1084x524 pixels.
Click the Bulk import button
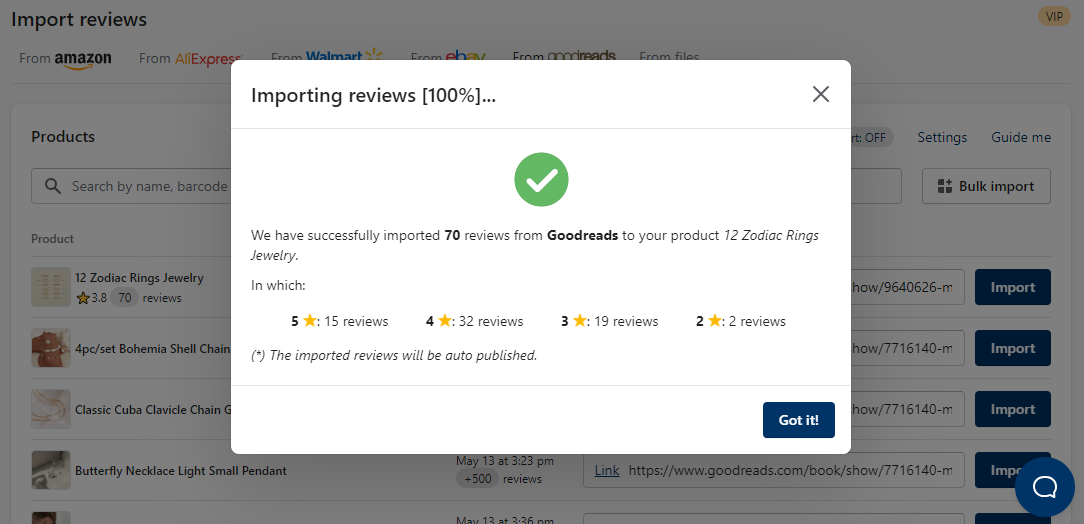986,186
